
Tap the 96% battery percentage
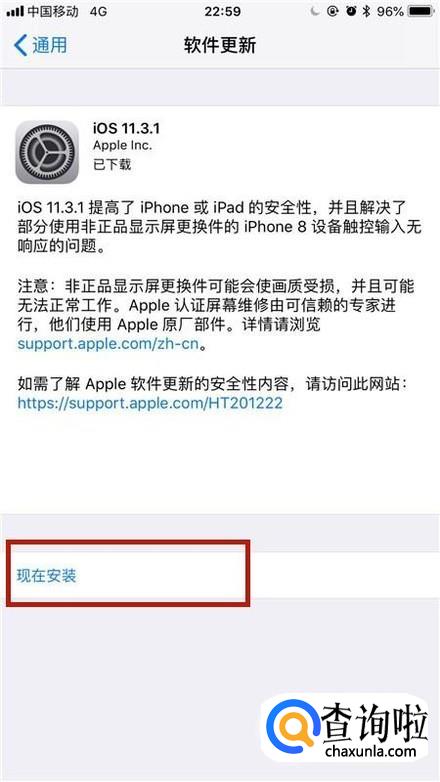[x=390, y=11]
